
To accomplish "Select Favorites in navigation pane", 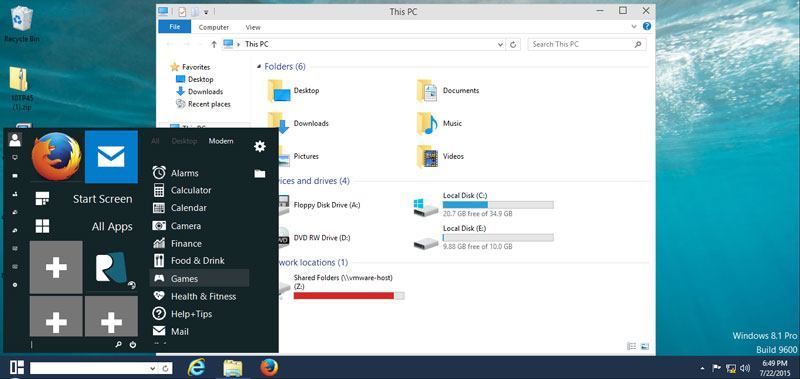I will (190, 67).
